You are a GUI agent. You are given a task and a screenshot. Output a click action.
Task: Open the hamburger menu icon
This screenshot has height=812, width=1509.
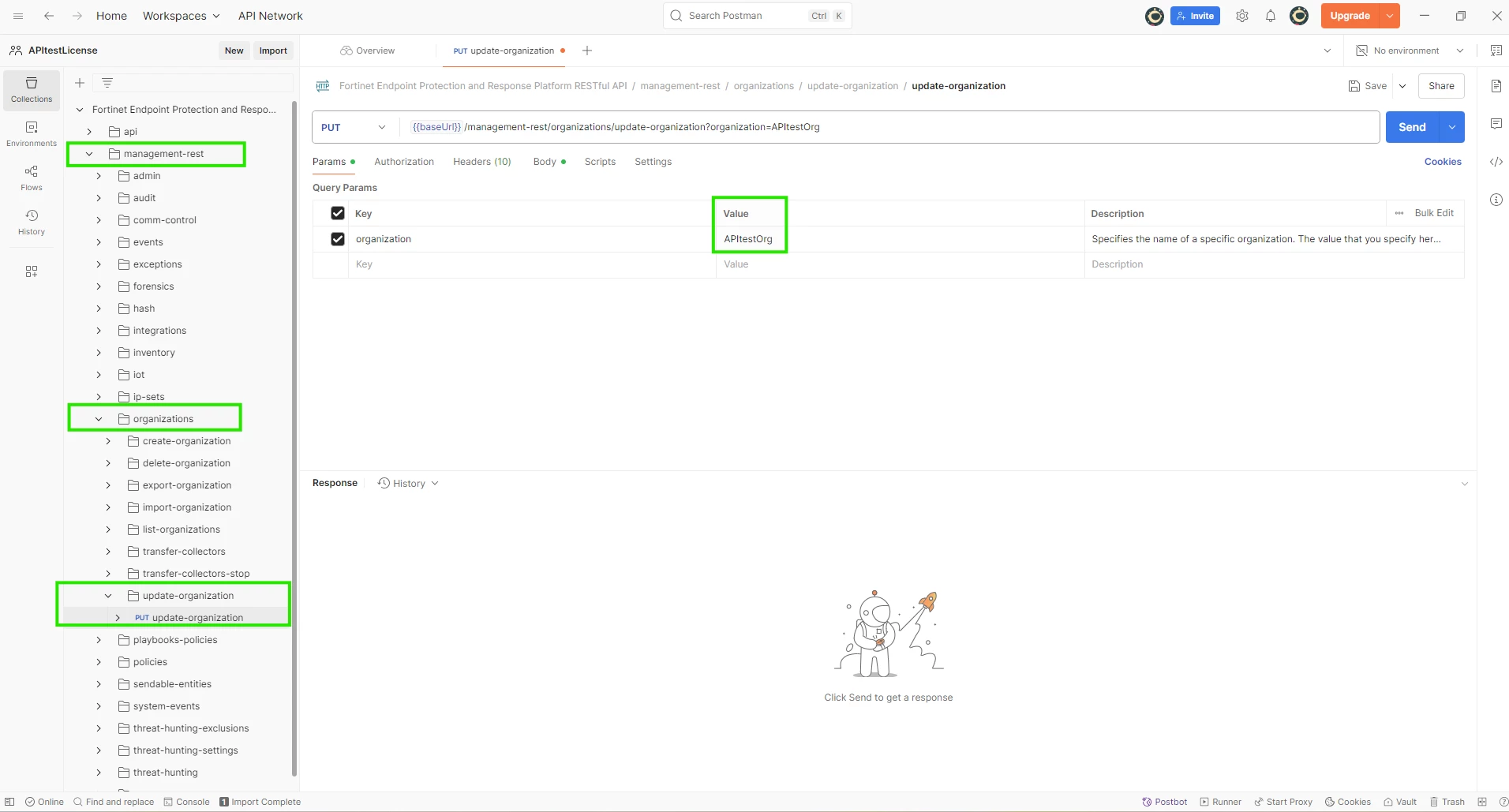19,16
